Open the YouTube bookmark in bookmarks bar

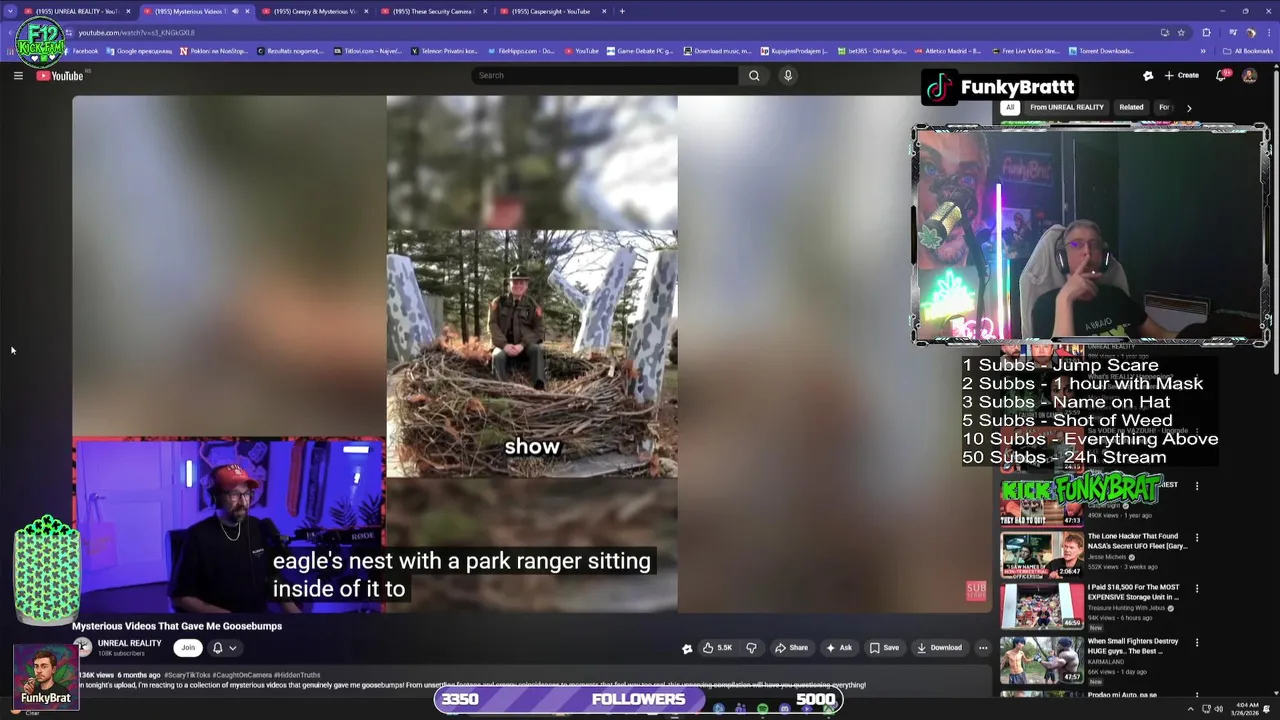click(582, 51)
